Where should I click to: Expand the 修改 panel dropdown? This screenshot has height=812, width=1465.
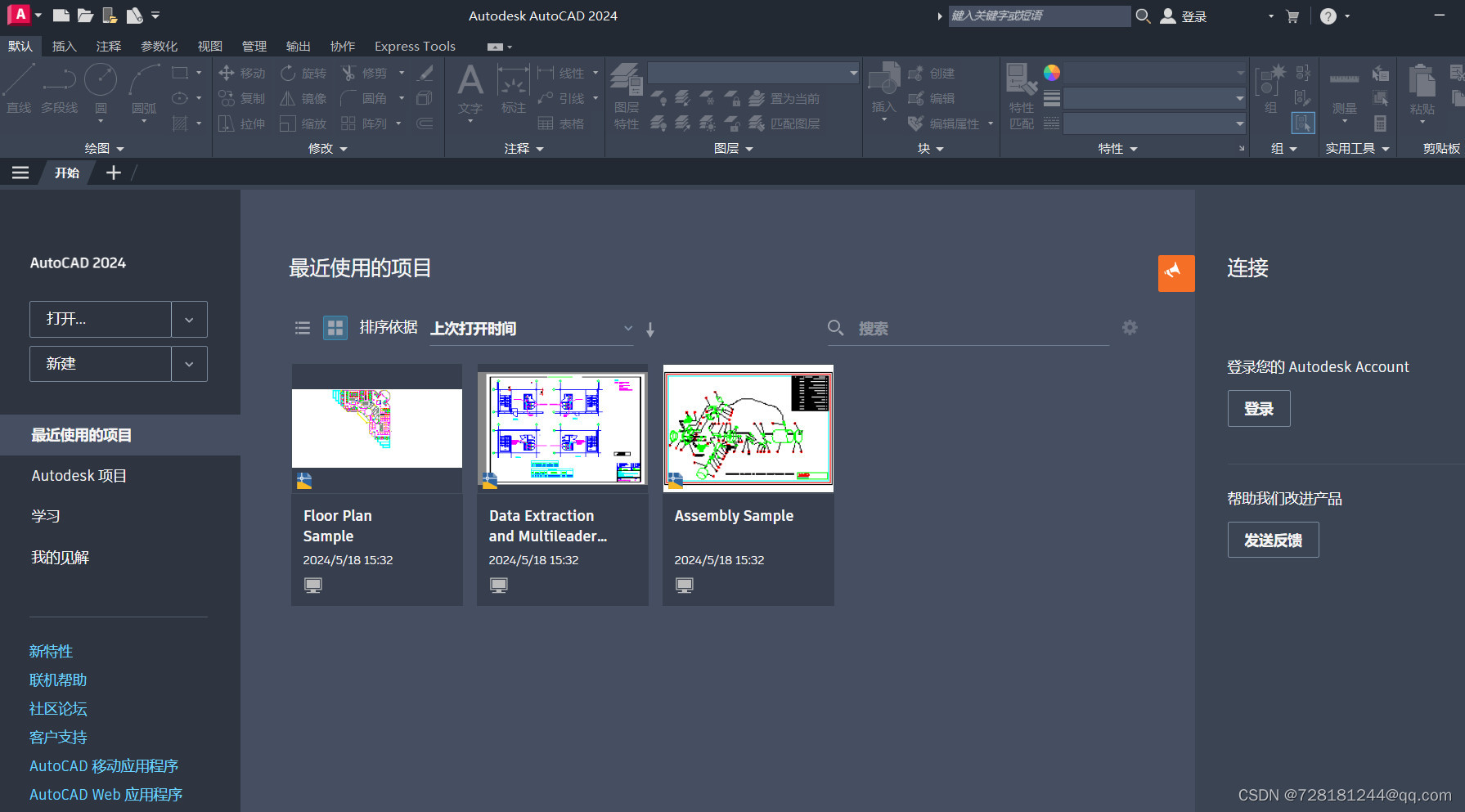328,149
